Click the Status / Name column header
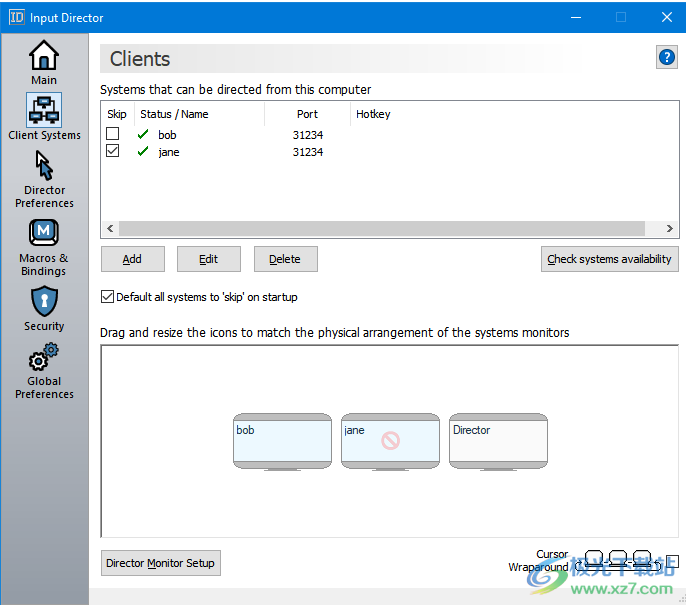Image resolution: width=686 pixels, height=605 pixels. [x=199, y=114]
